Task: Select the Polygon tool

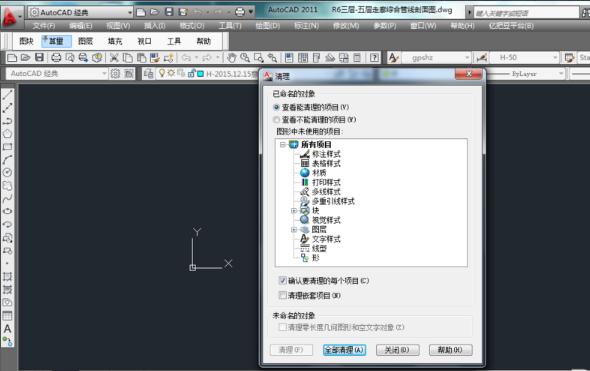Action: coord(8,134)
